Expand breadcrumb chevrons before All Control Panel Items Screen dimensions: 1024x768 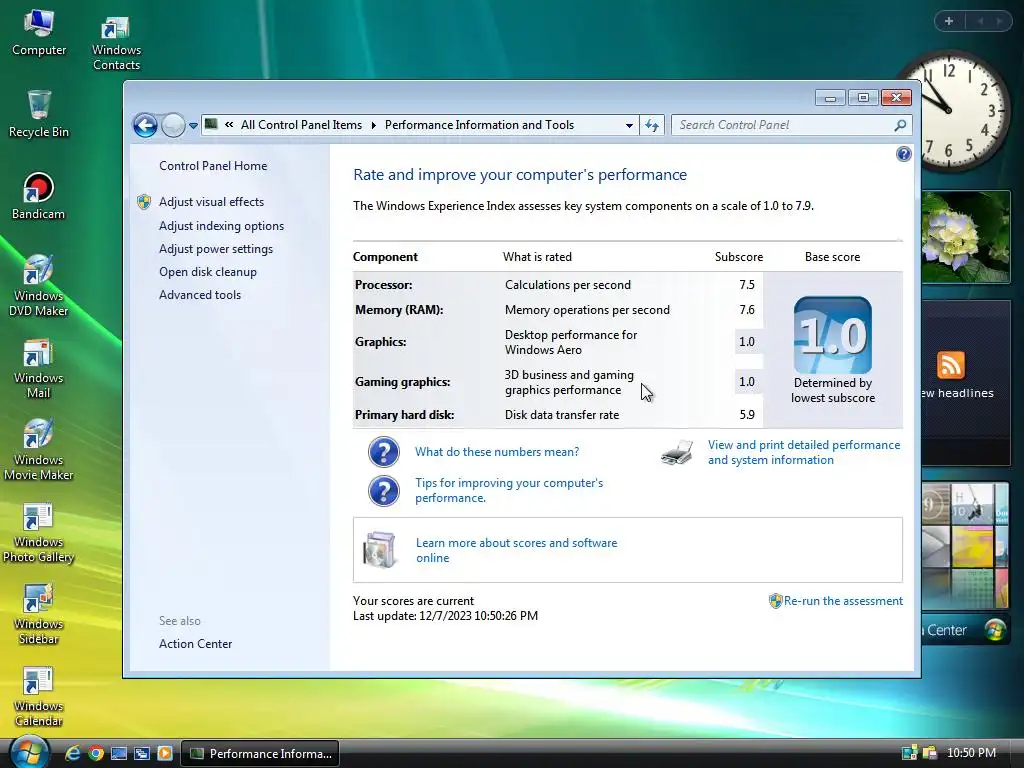pyautogui.click(x=229, y=124)
